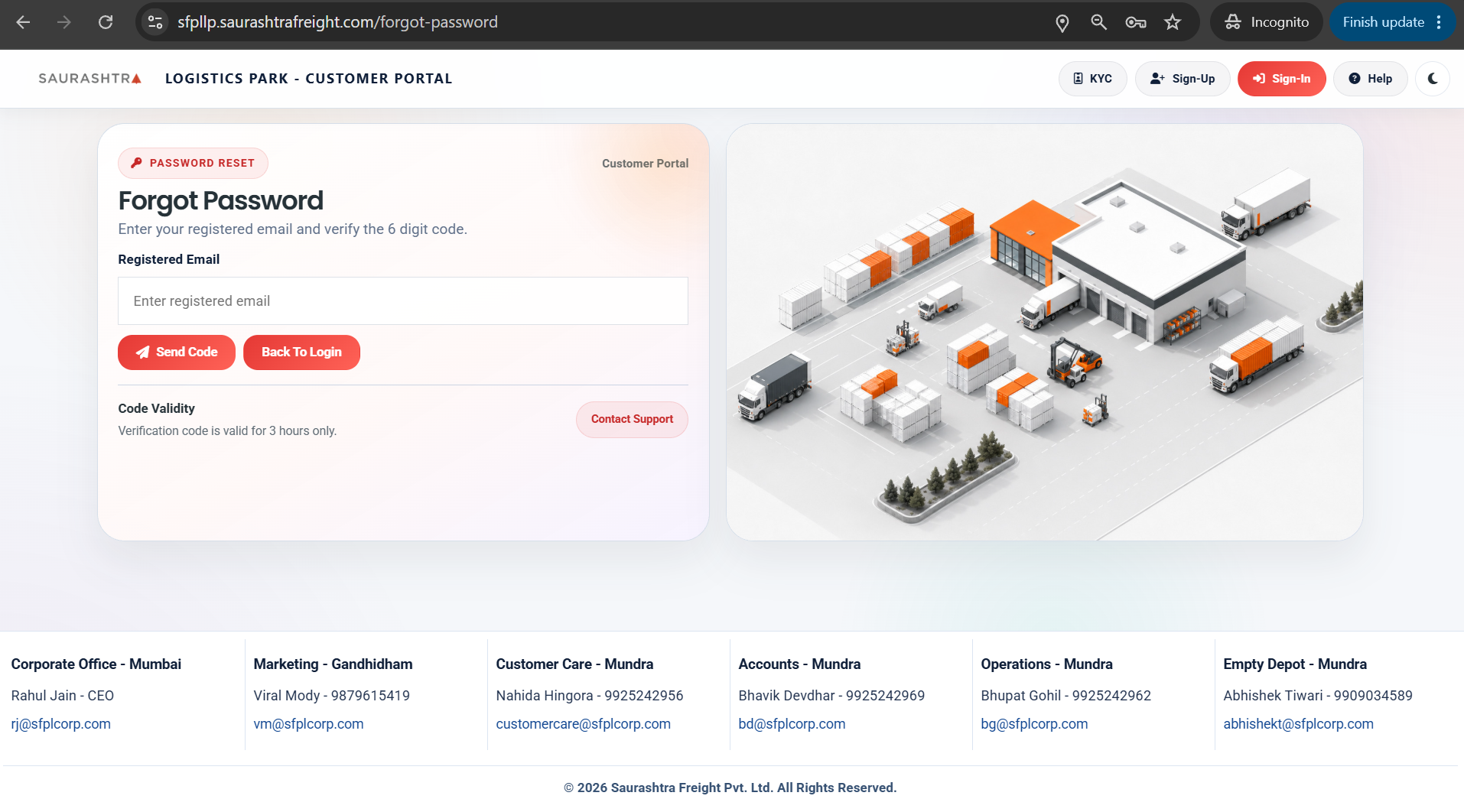Open the password manager key icon

pyautogui.click(x=1136, y=22)
